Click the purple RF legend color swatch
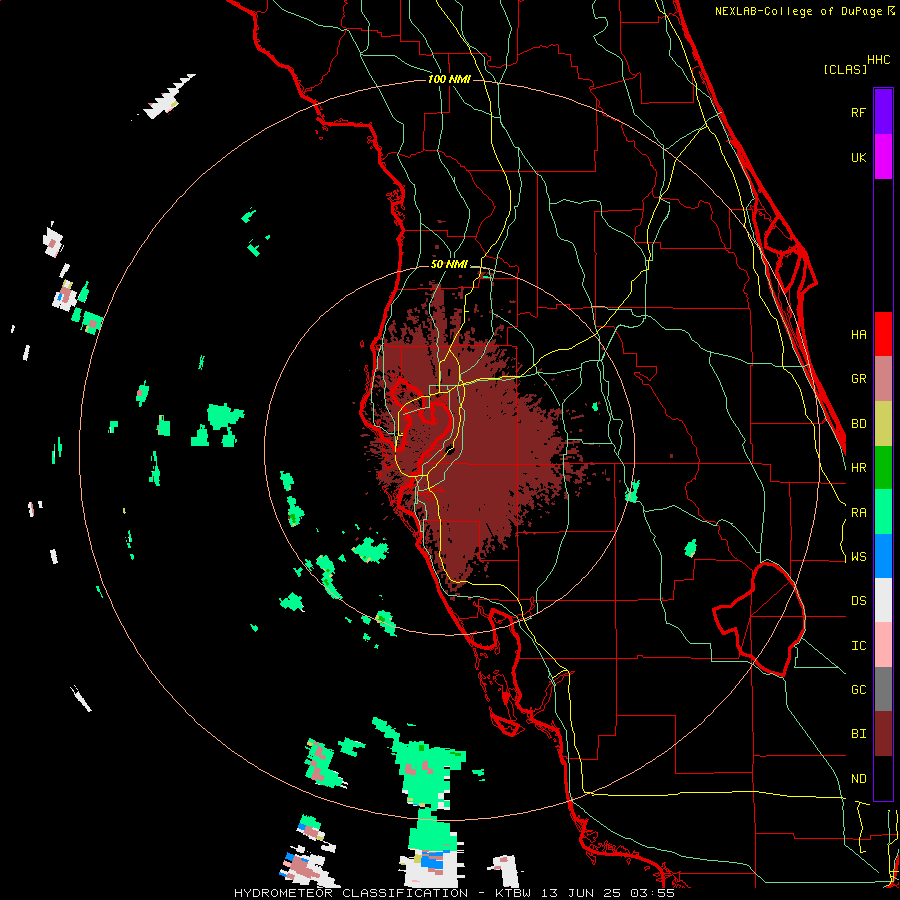The image size is (900, 900). [x=883, y=112]
